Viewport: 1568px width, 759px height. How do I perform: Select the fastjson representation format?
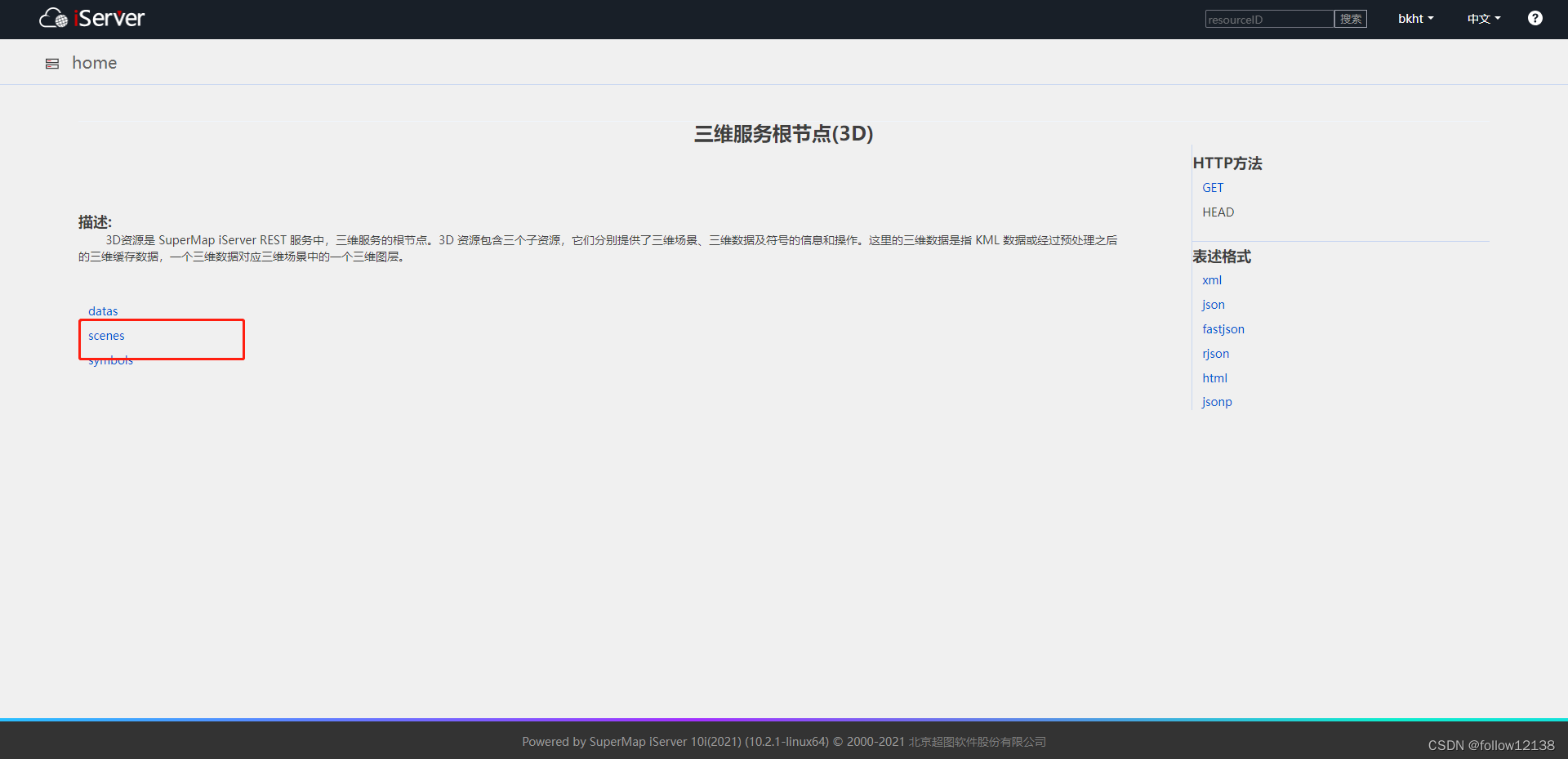[1223, 329]
